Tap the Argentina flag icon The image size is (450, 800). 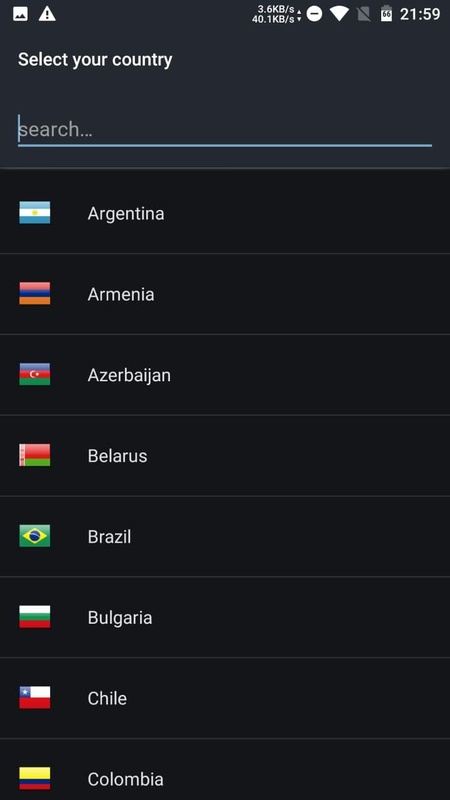(x=35, y=213)
